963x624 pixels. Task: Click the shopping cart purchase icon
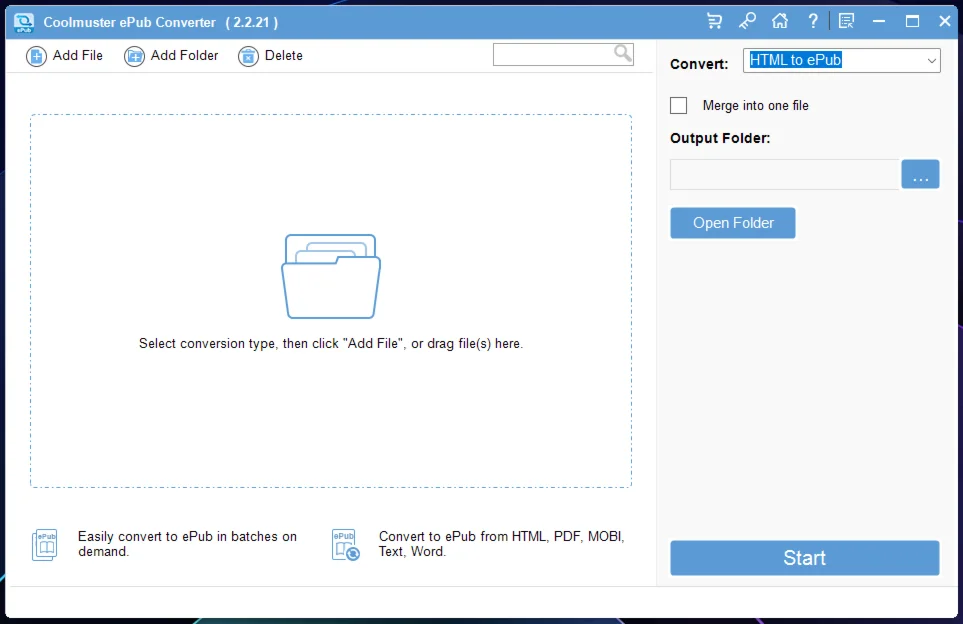tap(714, 21)
